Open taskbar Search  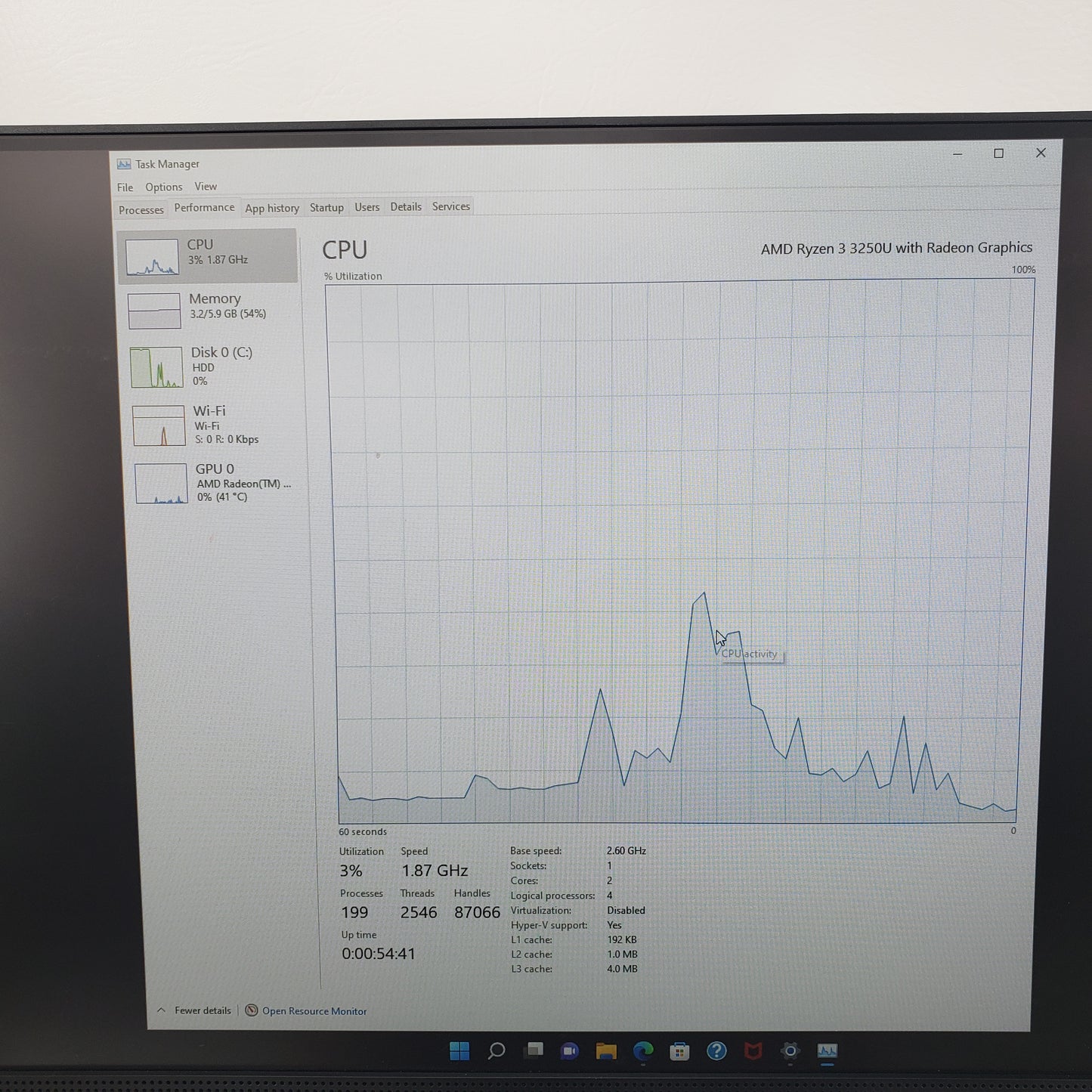click(x=497, y=1050)
